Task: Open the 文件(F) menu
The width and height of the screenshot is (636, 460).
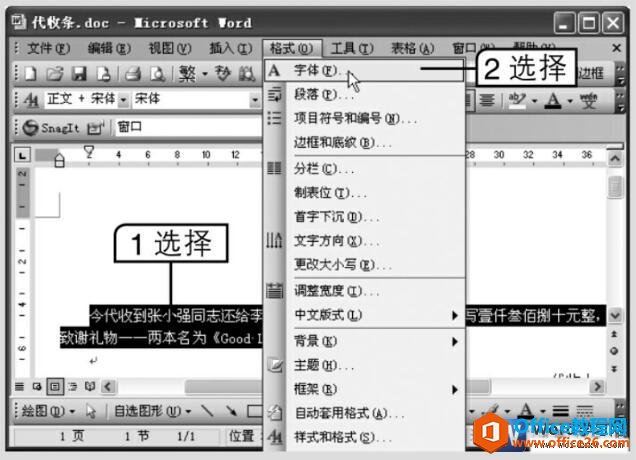Action: point(49,48)
